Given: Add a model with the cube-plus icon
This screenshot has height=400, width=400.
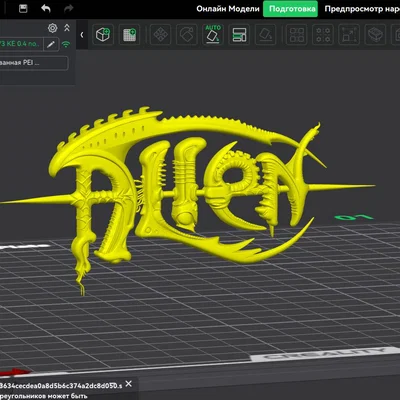Looking at the screenshot, I should click(103, 35).
